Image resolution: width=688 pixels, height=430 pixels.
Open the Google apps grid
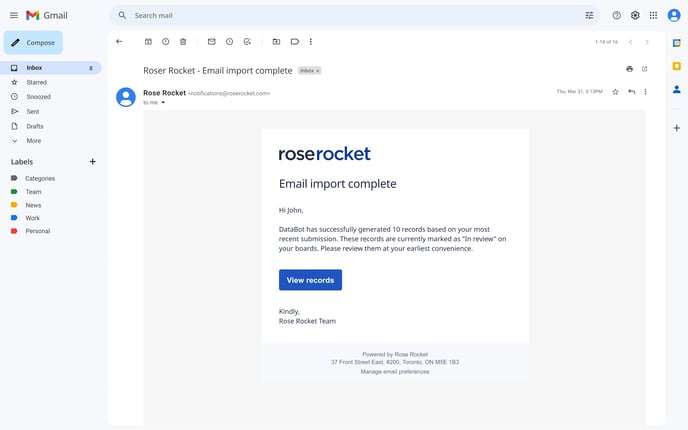coord(653,15)
